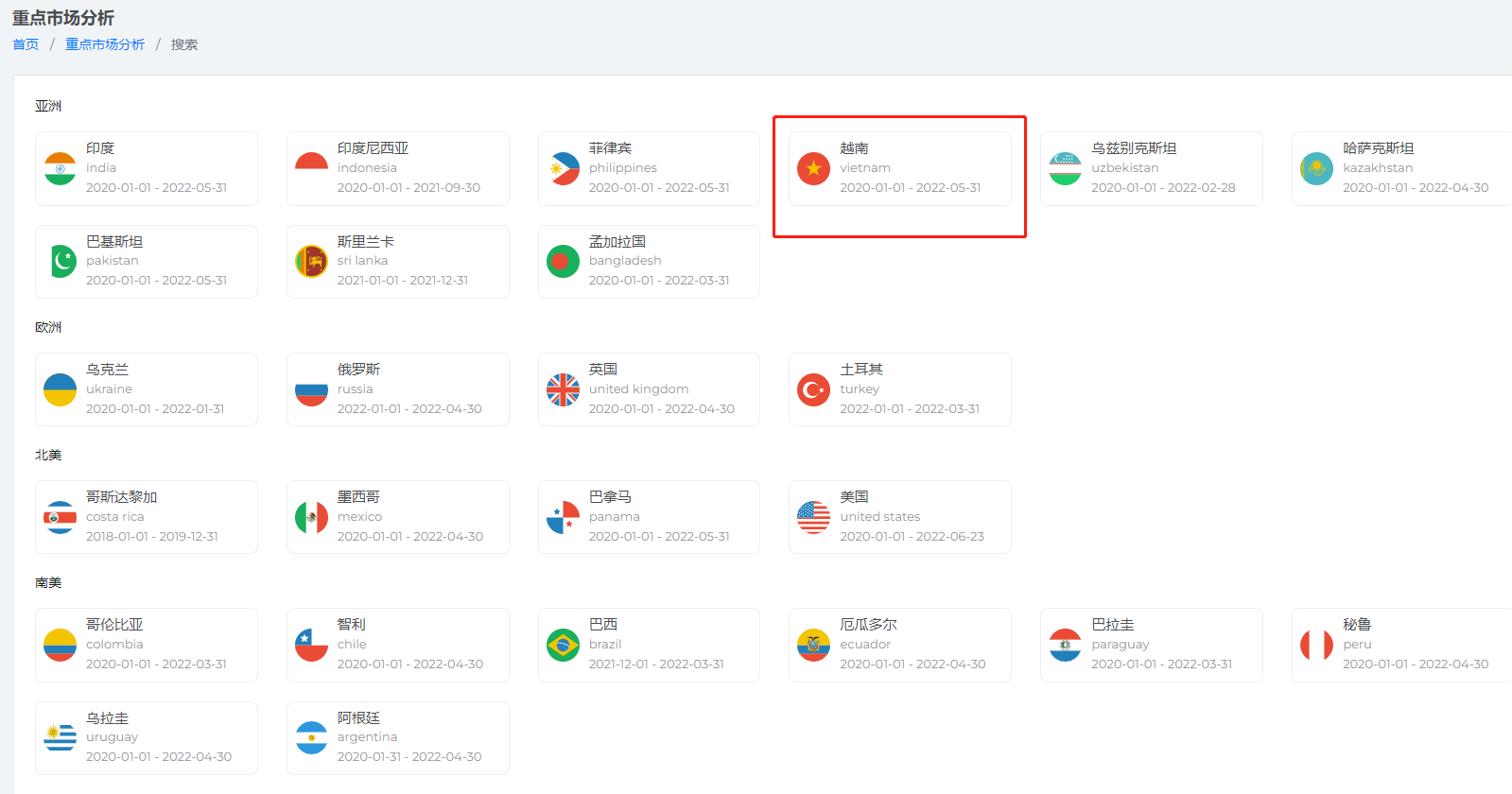Click the 巴基斯坦 pakistan card title
1512x794 pixels.
114,242
